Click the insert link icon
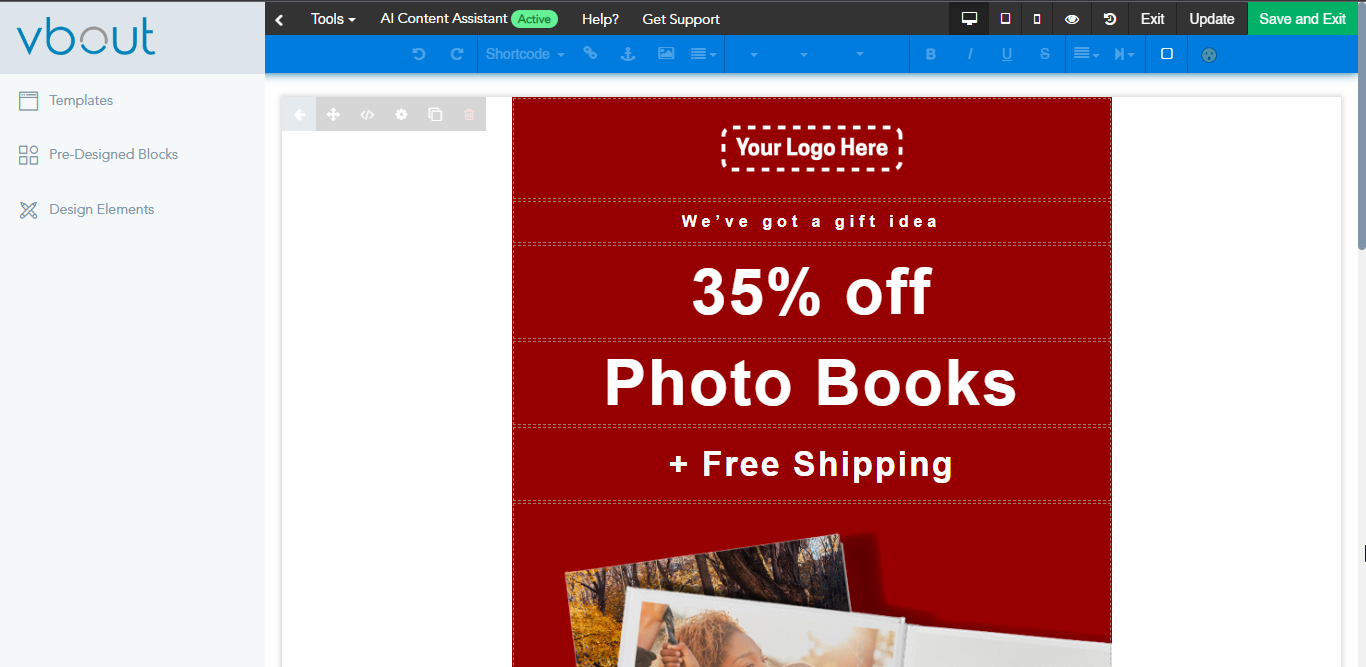This screenshot has width=1366, height=667. point(590,54)
